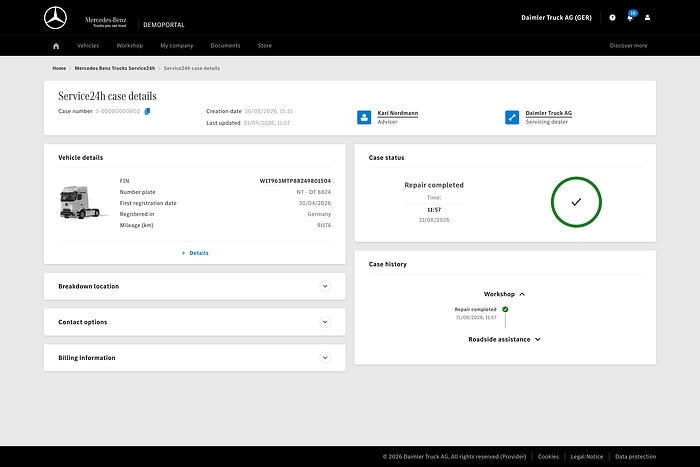Open Data protection footer link

(x=636, y=456)
